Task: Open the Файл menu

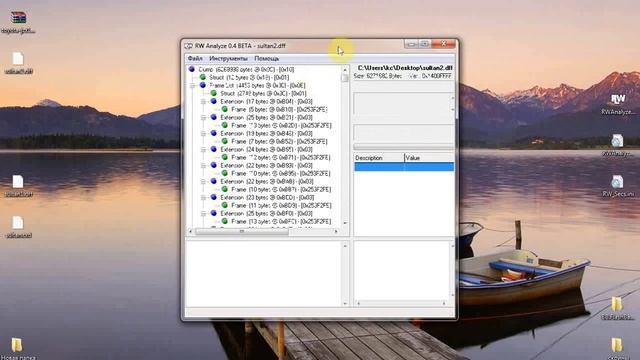Action: coord(195,59)
